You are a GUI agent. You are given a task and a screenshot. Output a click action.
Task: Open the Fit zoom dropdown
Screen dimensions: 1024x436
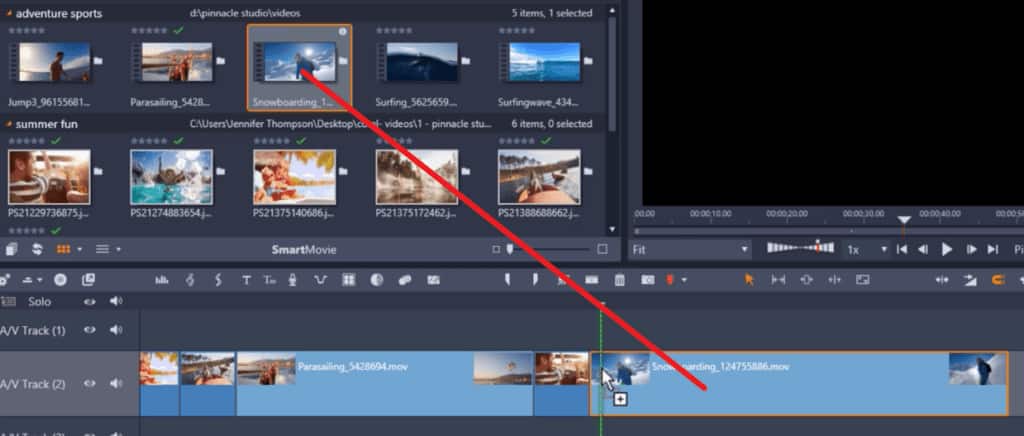pyautogui.click(x=690, y=249)
